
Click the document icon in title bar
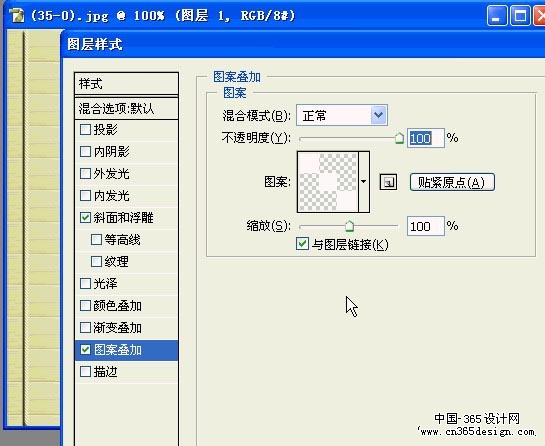(x=16, y=15)
